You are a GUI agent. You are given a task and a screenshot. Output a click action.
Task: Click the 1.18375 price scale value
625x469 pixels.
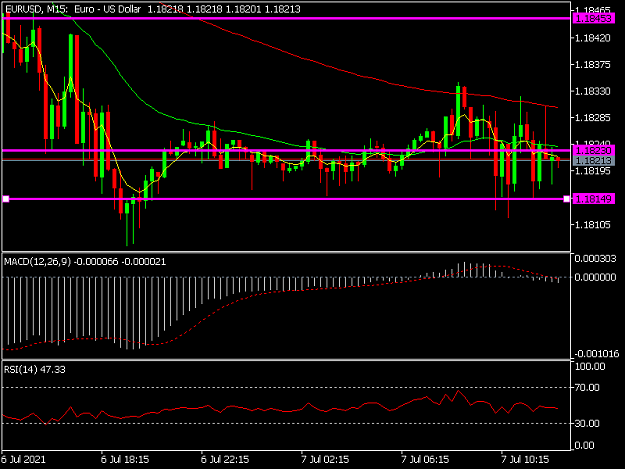point(593,65)
